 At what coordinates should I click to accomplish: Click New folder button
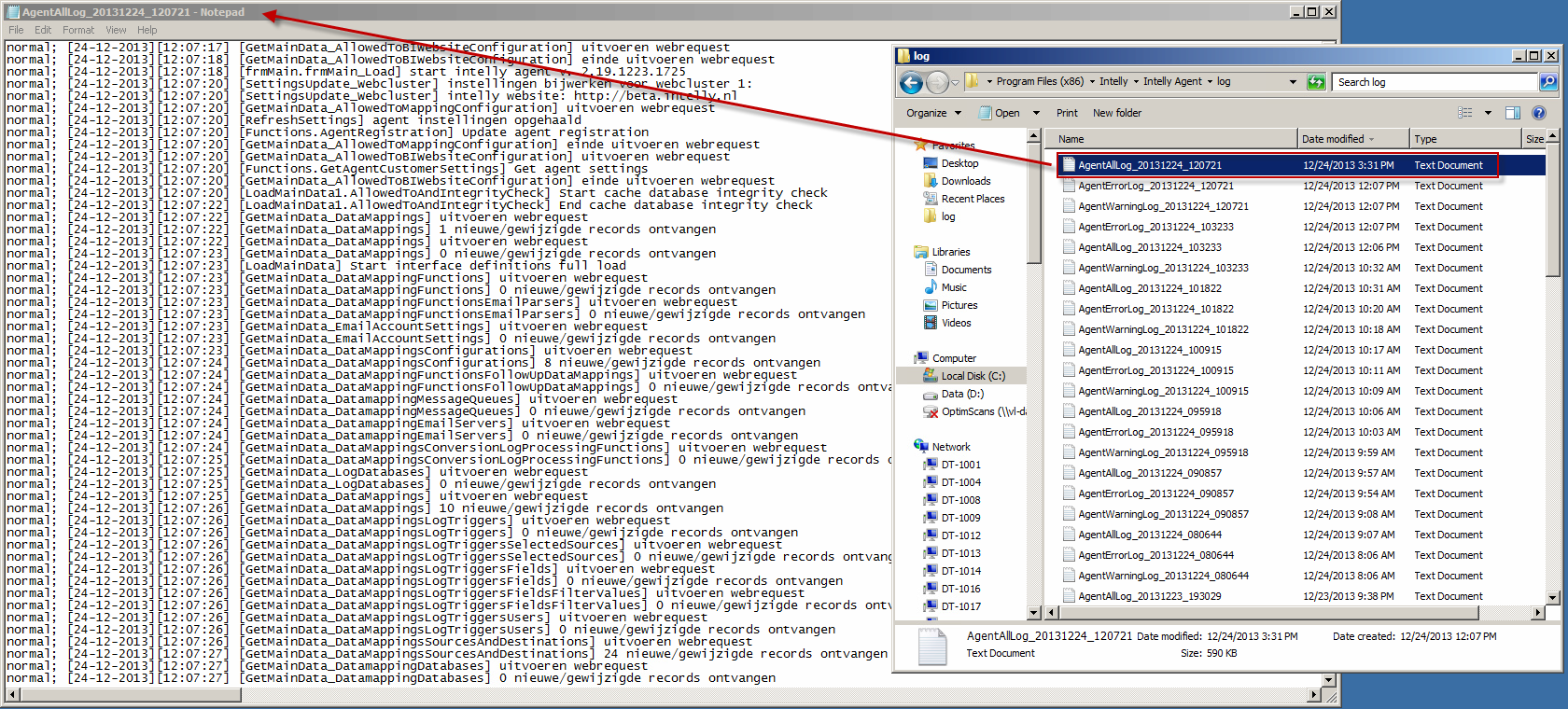1117,113
